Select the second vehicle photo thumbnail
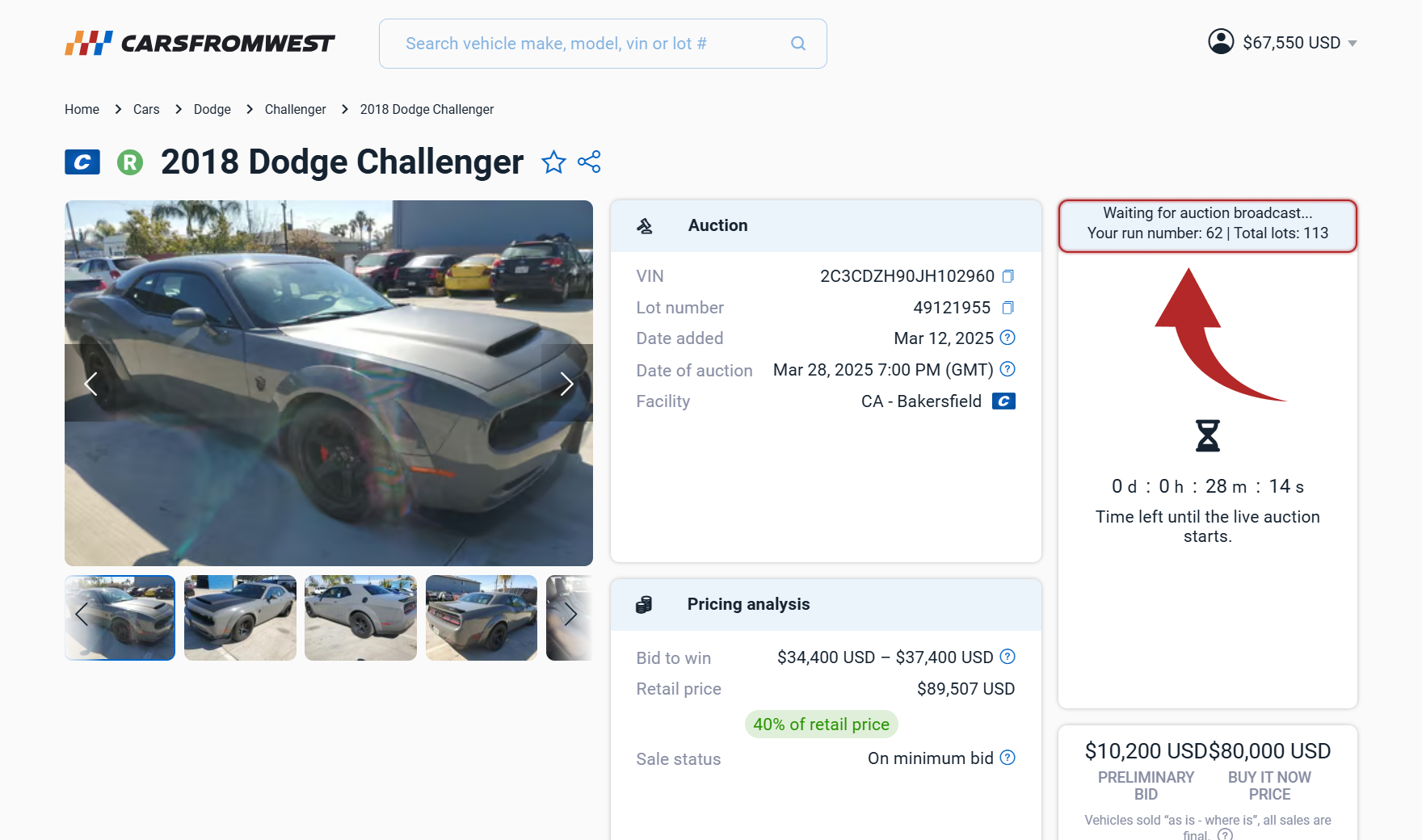The width and height of the screenshot is (1422, 840). 240,618
